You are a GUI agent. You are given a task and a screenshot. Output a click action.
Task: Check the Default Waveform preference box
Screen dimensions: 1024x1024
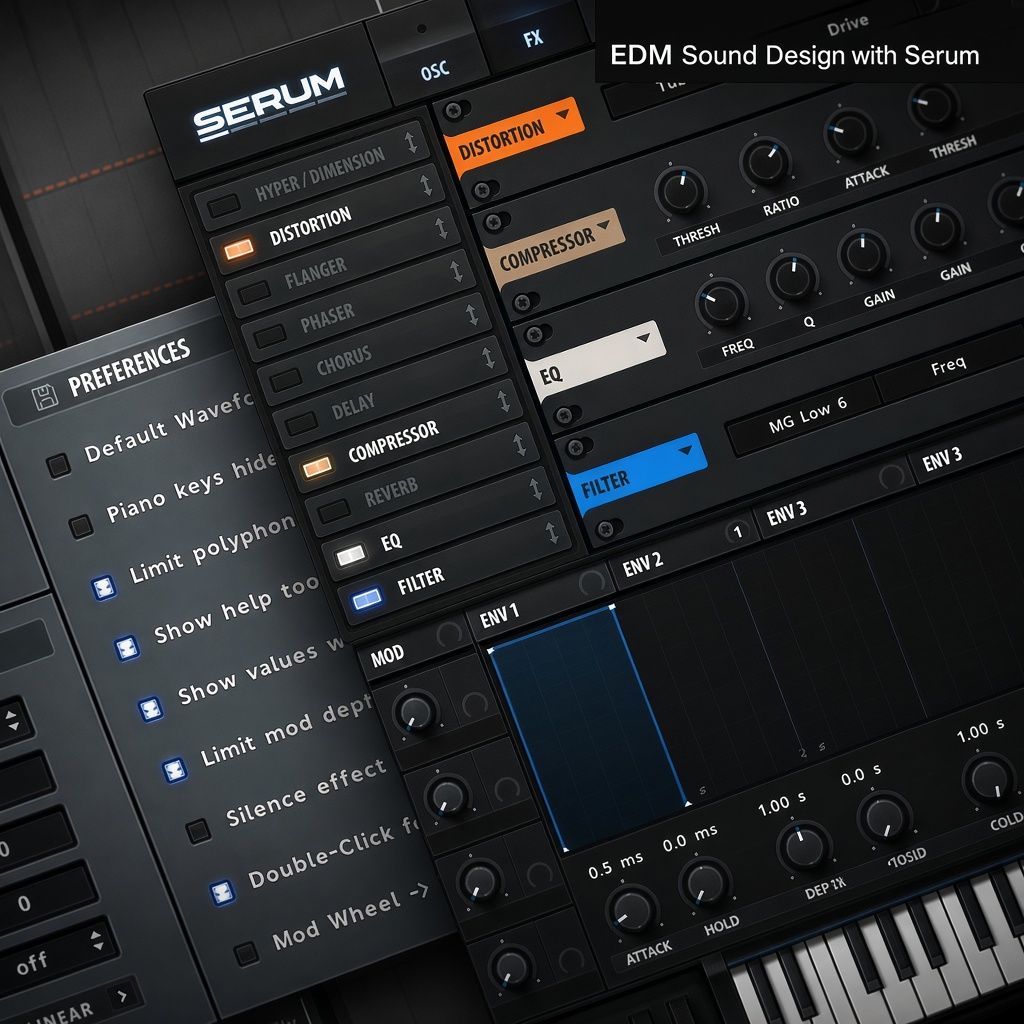coord(58,466)
